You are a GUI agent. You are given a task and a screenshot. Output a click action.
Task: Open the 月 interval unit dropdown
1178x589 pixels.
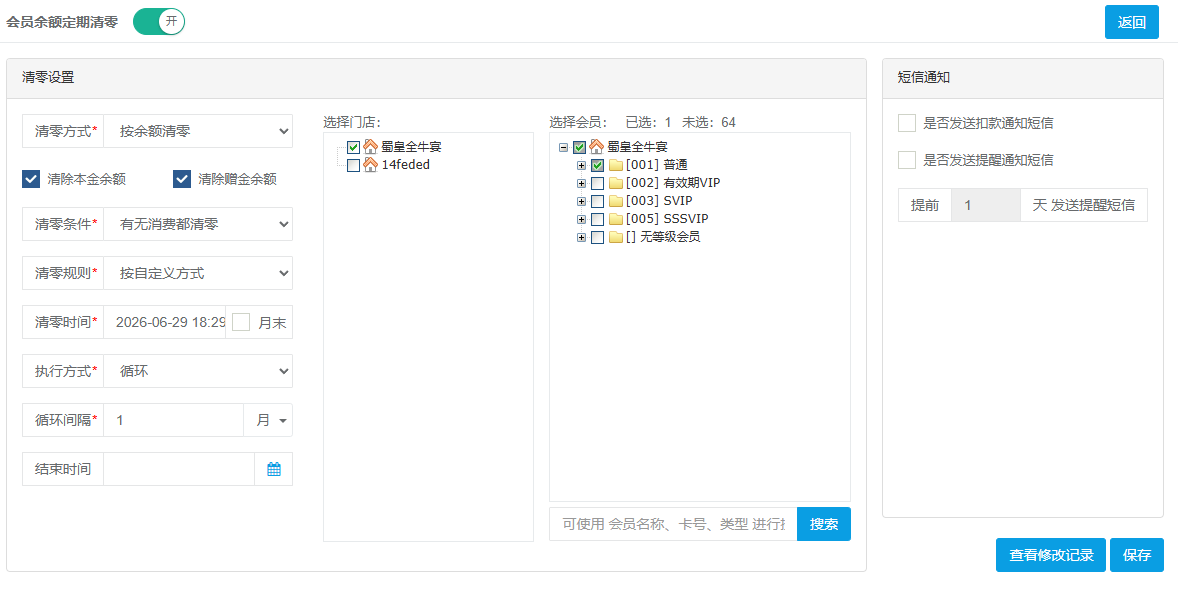point(268,421)
